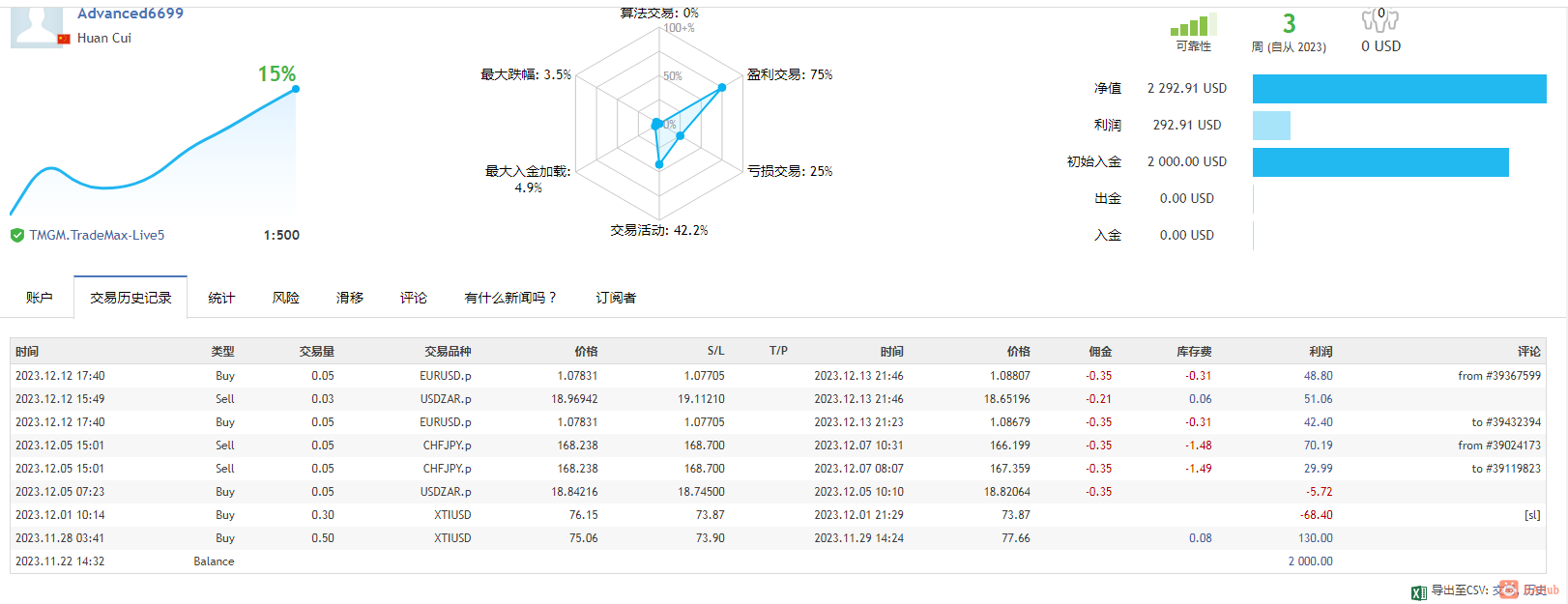Click the radar chart 盈利交易 75% point
Viewport: 1568px width, 604px height.
(722, 88)
